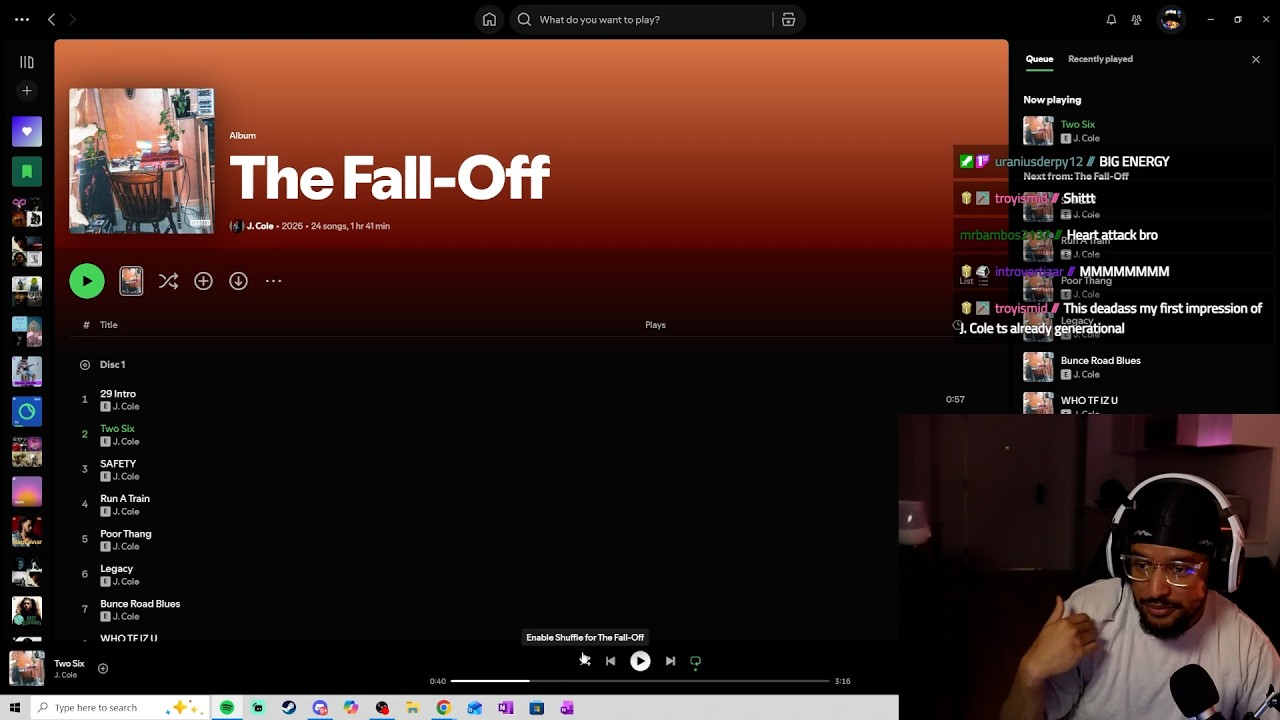Open J. Cole link in the player bar

tap(65, 675)
